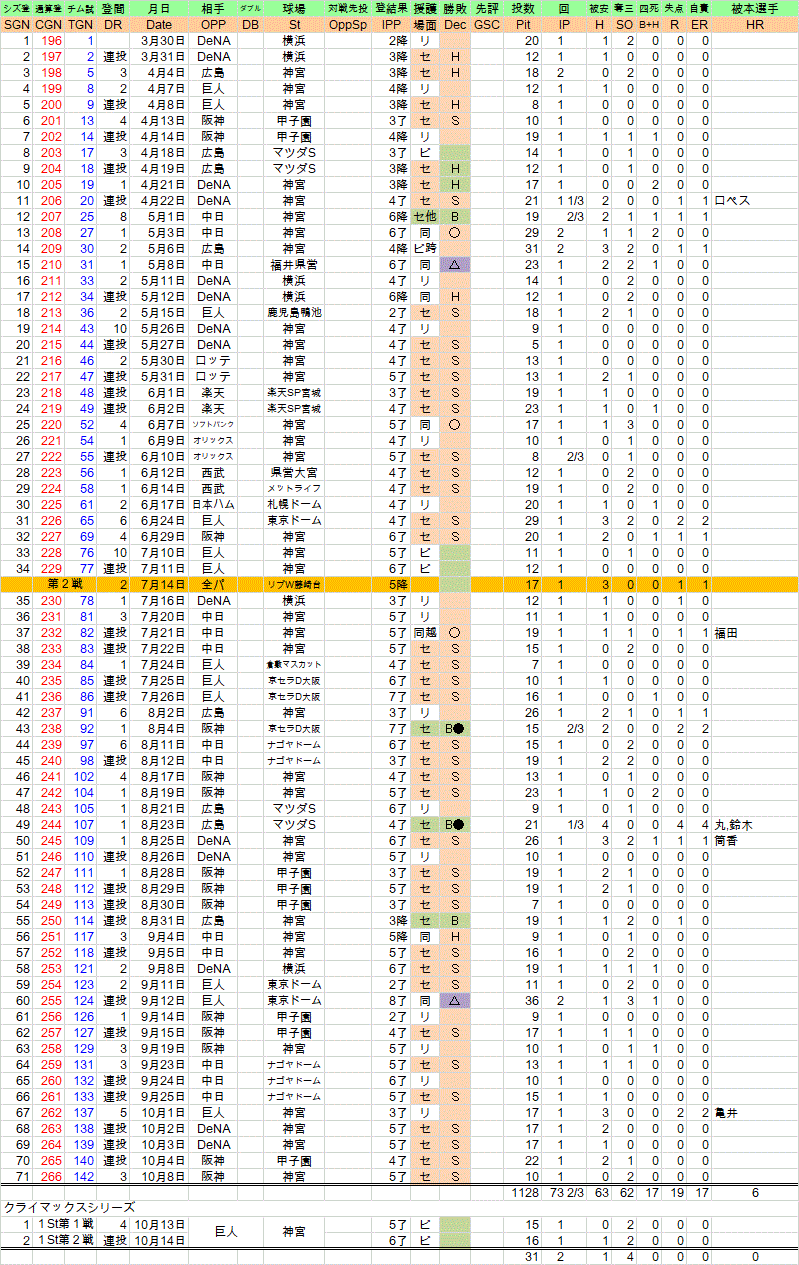Click the ソフトバンク opponent cell
The height and width of the screenshot is (1265, 799).
pyautogui.click(x=212, y=424)
